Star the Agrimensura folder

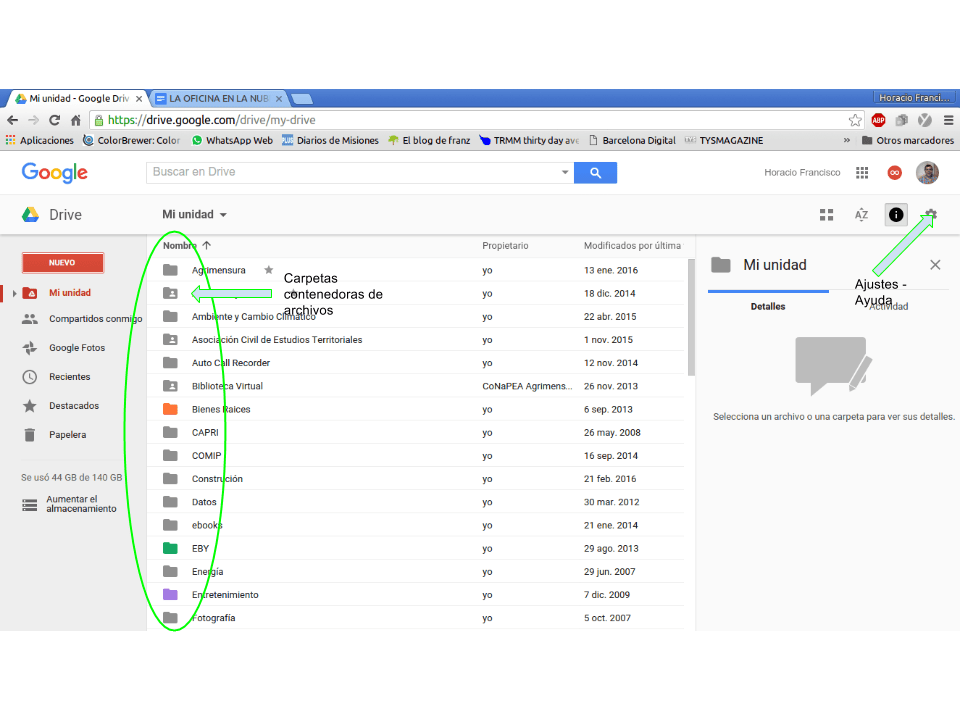tap(268, 270)
